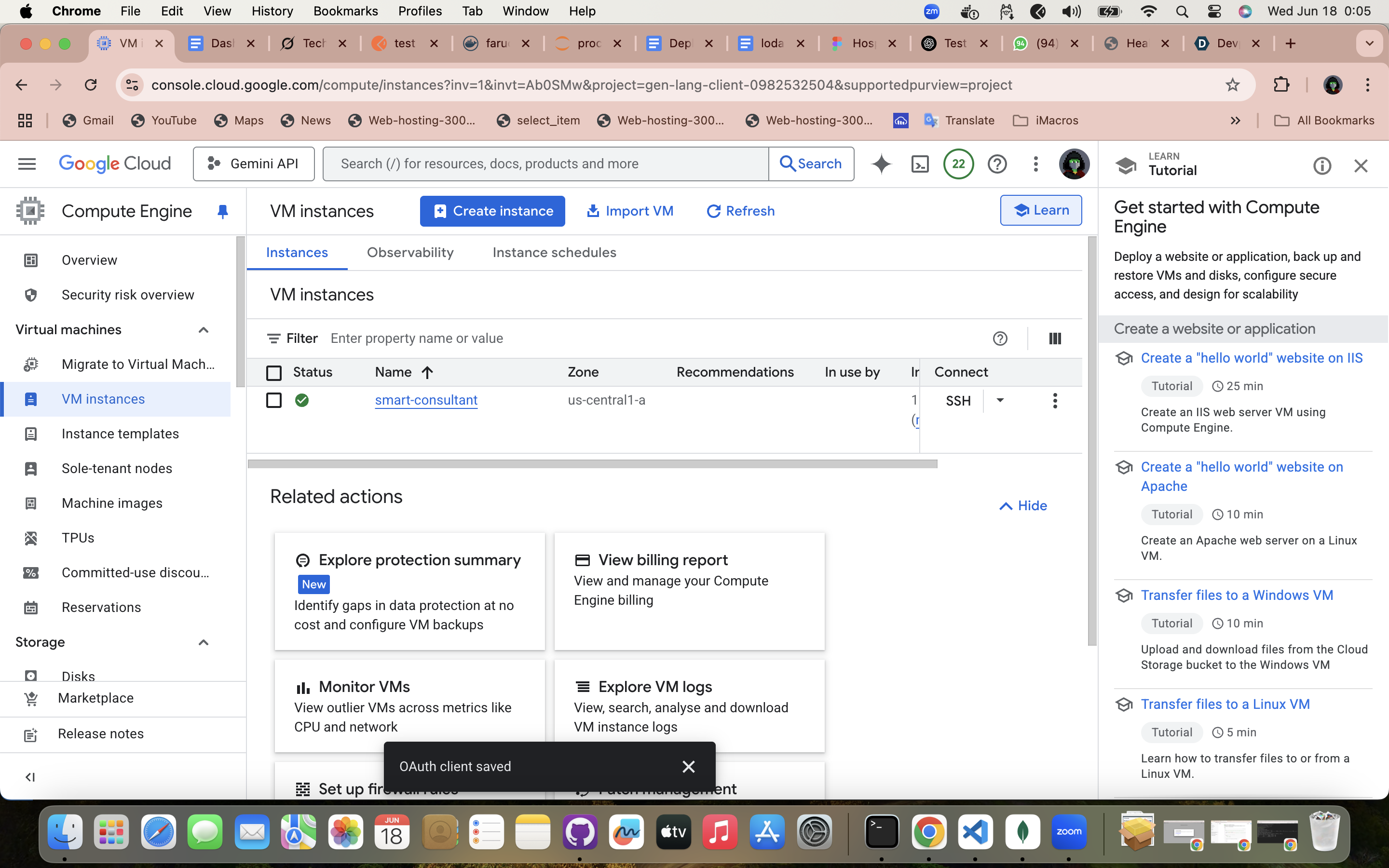This screenshot has width=1389, height=868.
Task: Click the Create instance button
Action: coord(492,211)
